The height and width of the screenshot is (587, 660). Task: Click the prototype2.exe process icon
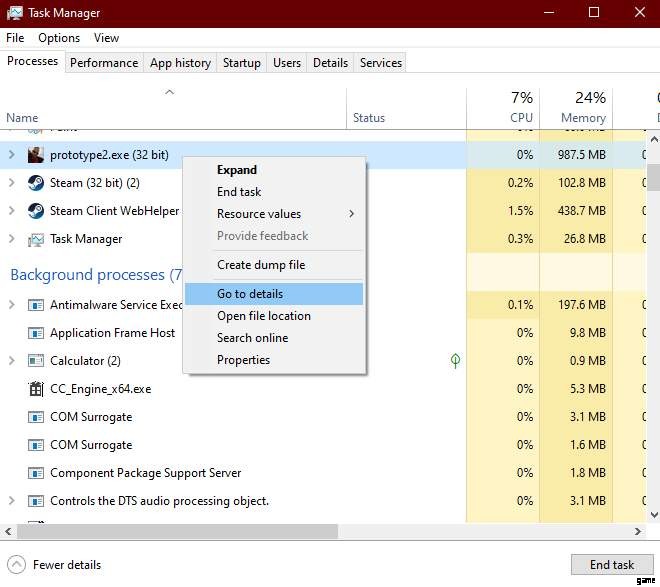coord(36,155)
